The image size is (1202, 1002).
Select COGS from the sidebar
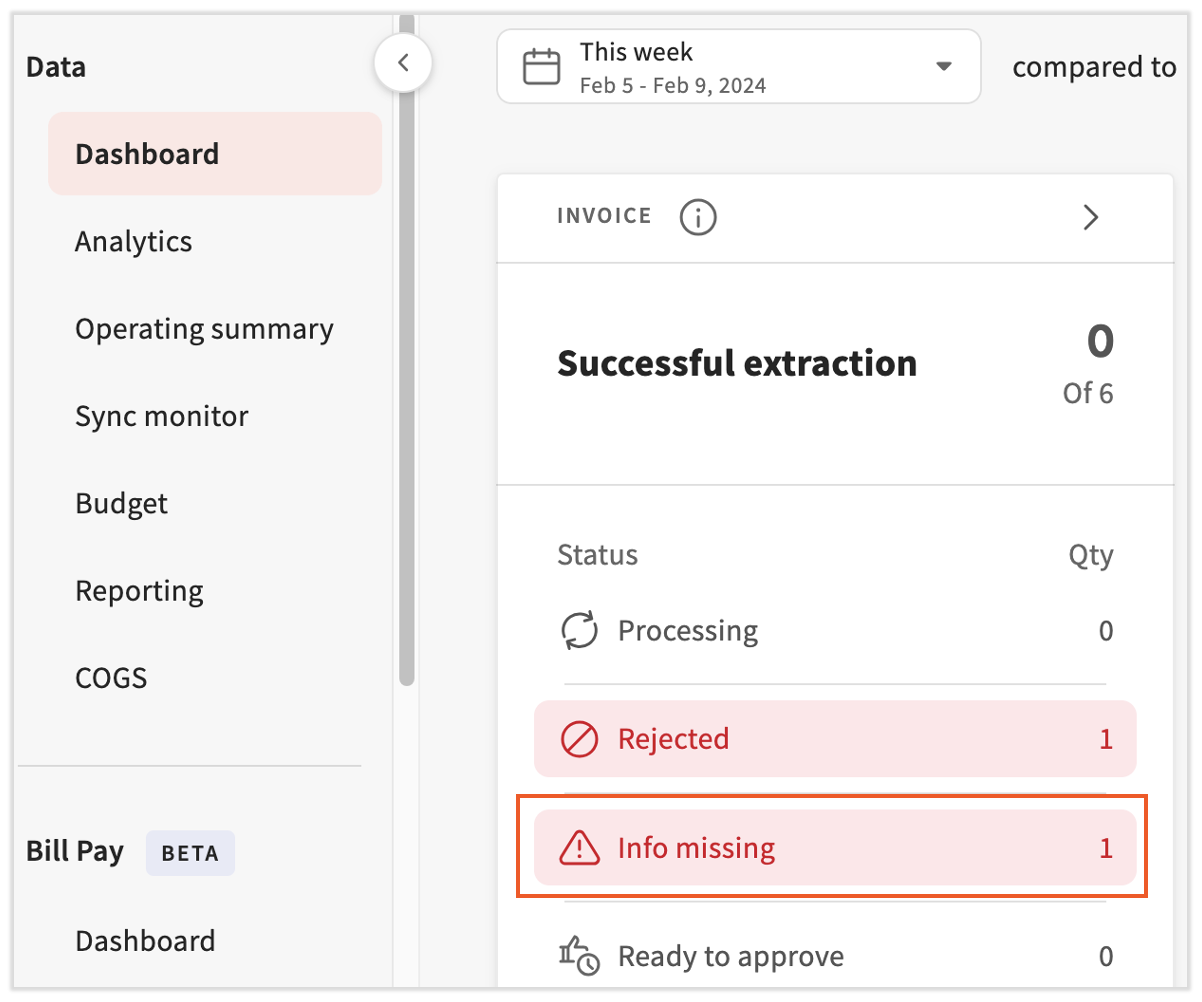click(x=111, y=677)
